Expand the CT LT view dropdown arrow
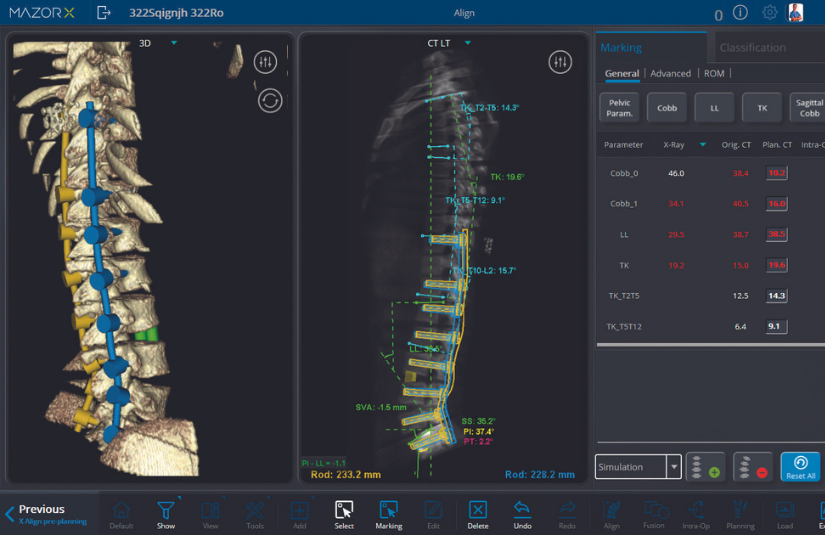 coord(467,43)
